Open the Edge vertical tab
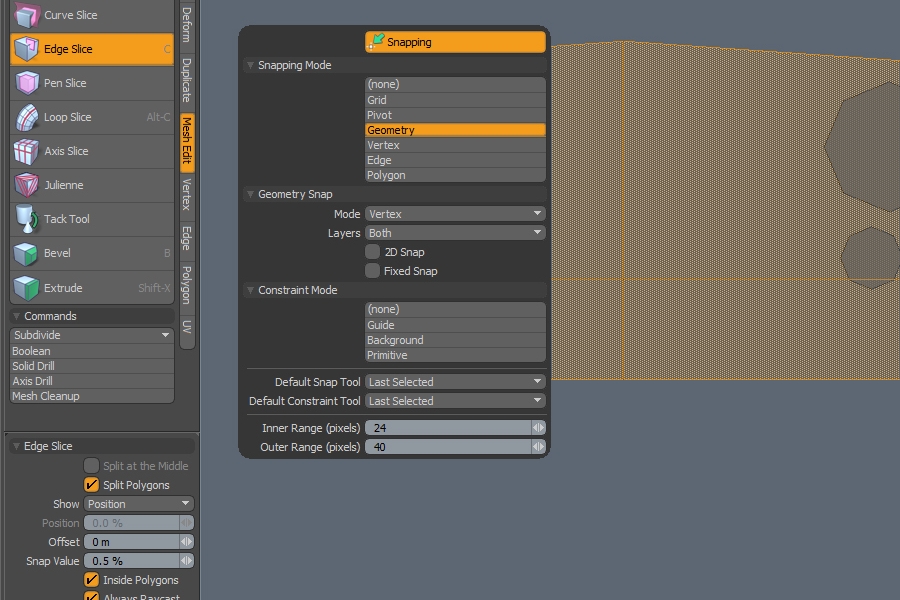Screen dimensions: 900x600 187,238
